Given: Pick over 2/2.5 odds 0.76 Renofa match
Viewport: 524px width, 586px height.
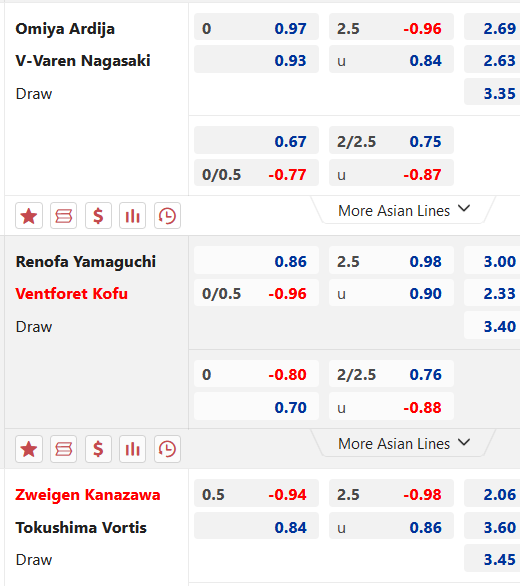Looking at the screenshot, I should point(391,374).
